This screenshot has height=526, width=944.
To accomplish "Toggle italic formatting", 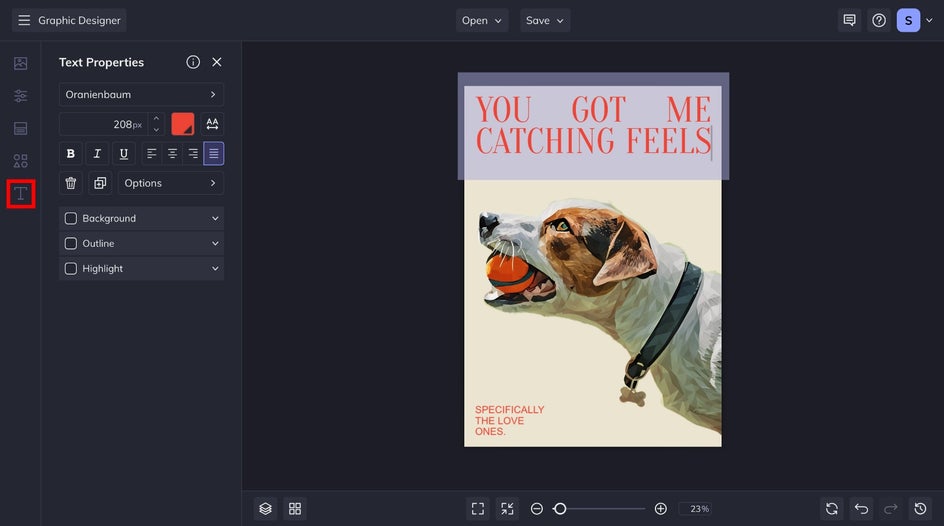I will click(97, 153).
